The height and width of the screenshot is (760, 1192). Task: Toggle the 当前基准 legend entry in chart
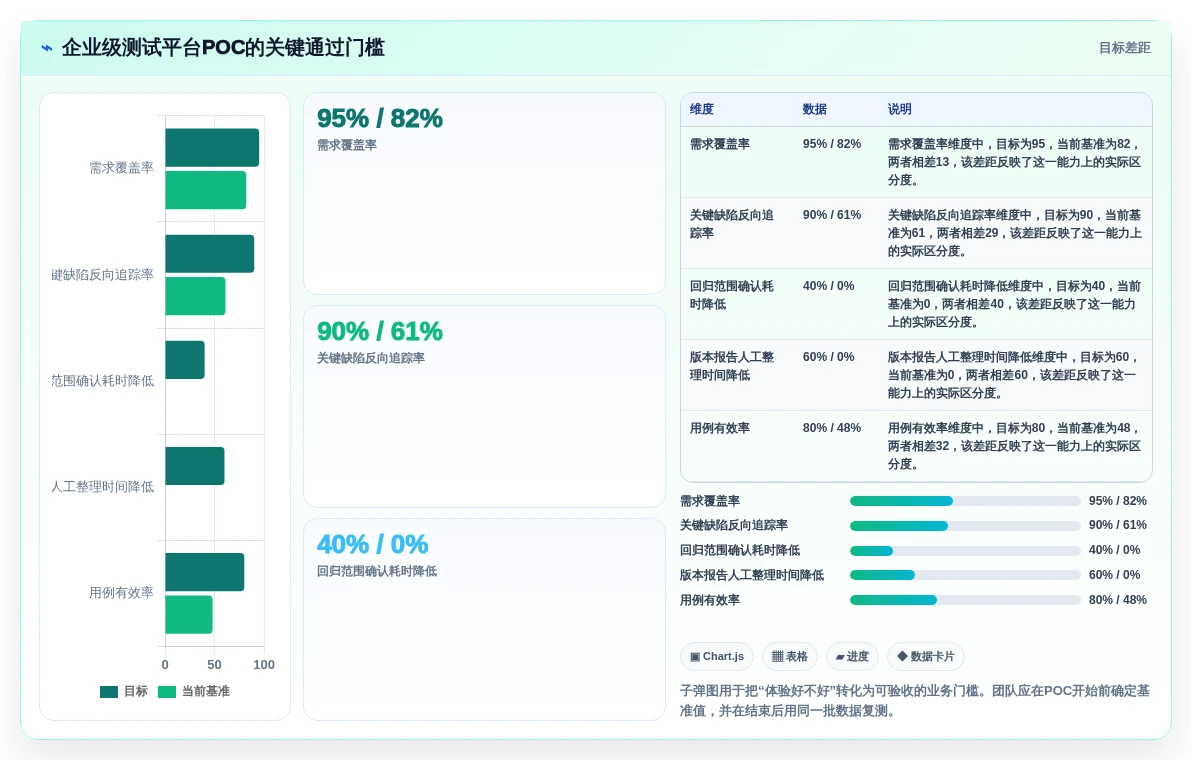[x=193, y=692]
